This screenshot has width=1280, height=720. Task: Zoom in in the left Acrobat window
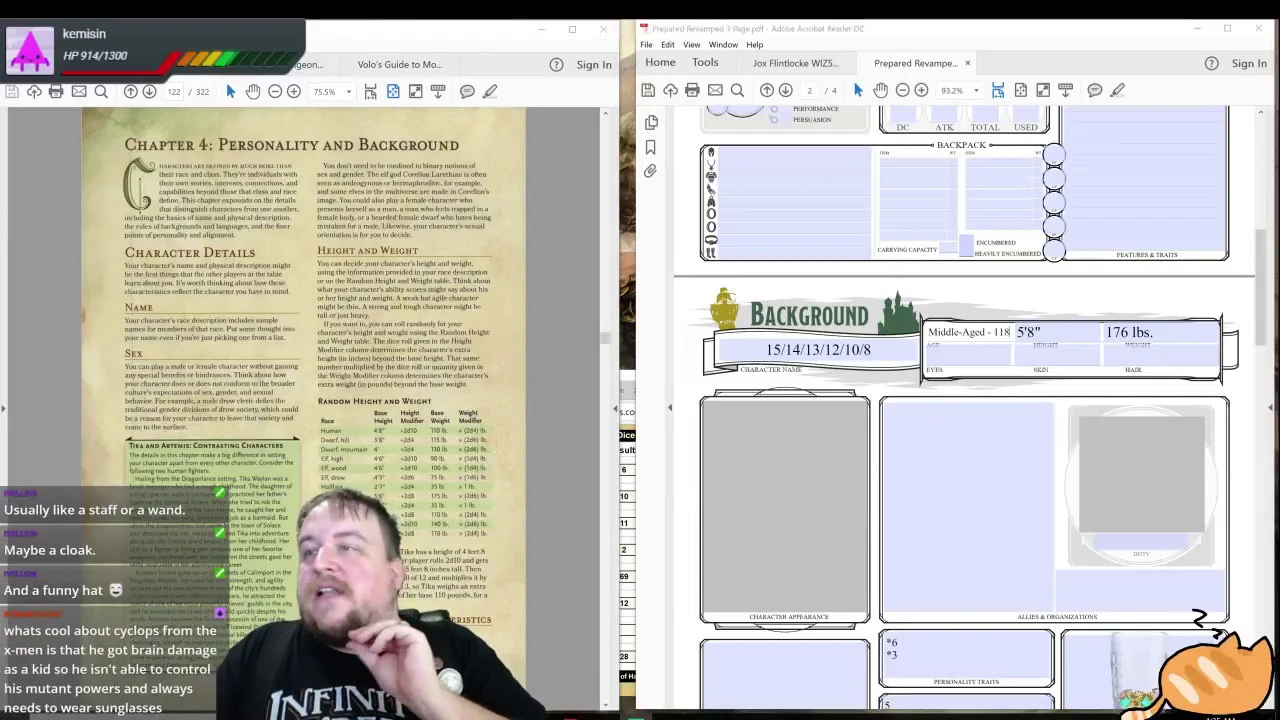pyautogui.click(x=294, y=91)
